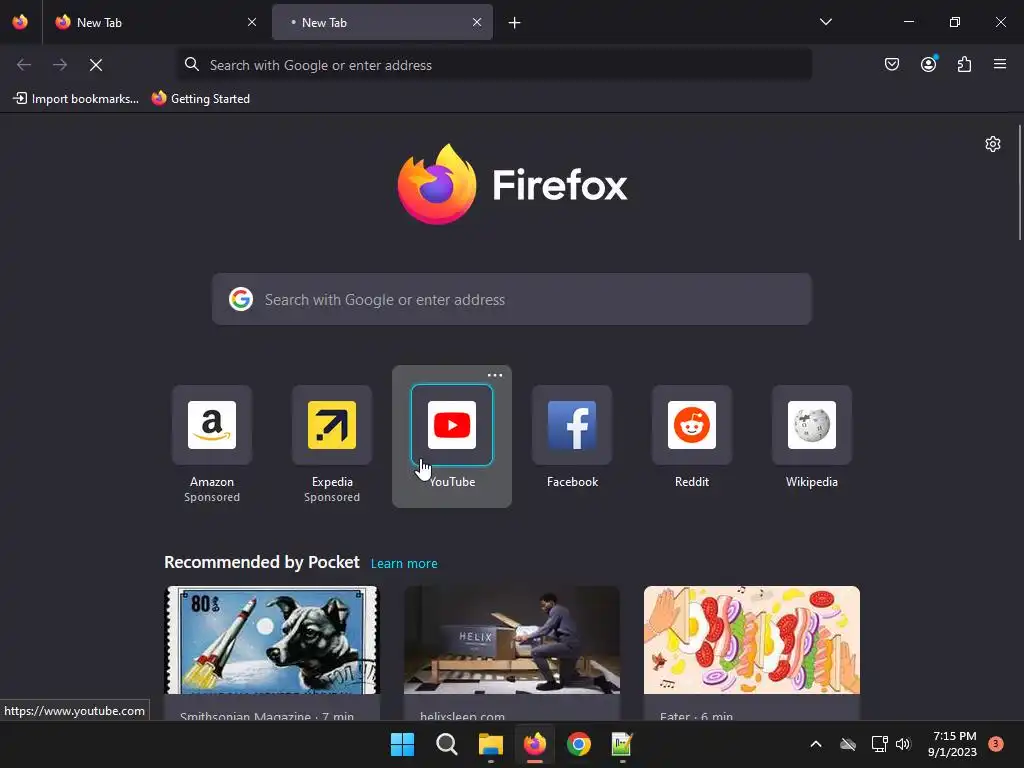Close the first New Tab

tap(252, 22)
